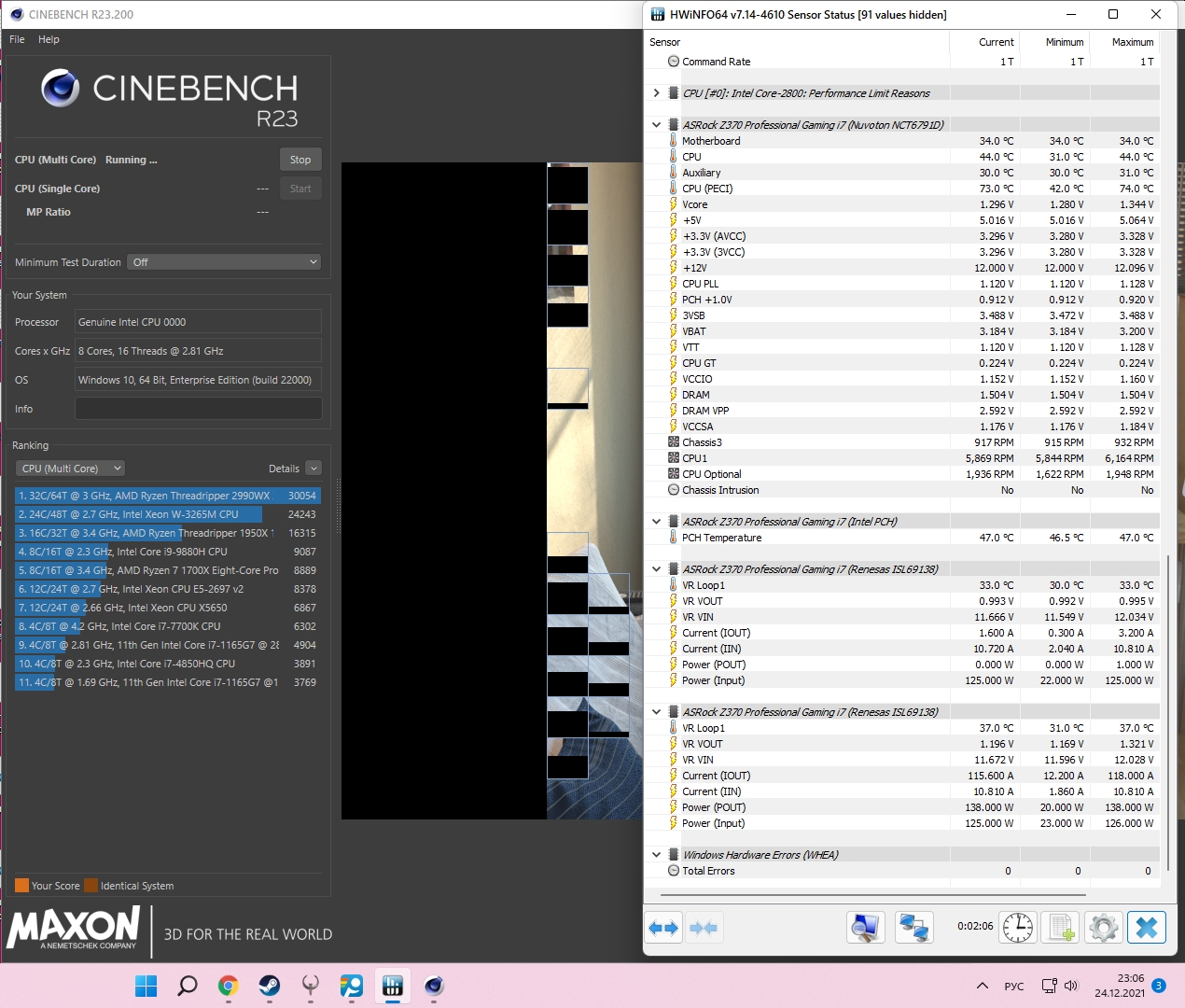
Task: Click Motherboard temperature thermometer icon
Action: (673, 141)
